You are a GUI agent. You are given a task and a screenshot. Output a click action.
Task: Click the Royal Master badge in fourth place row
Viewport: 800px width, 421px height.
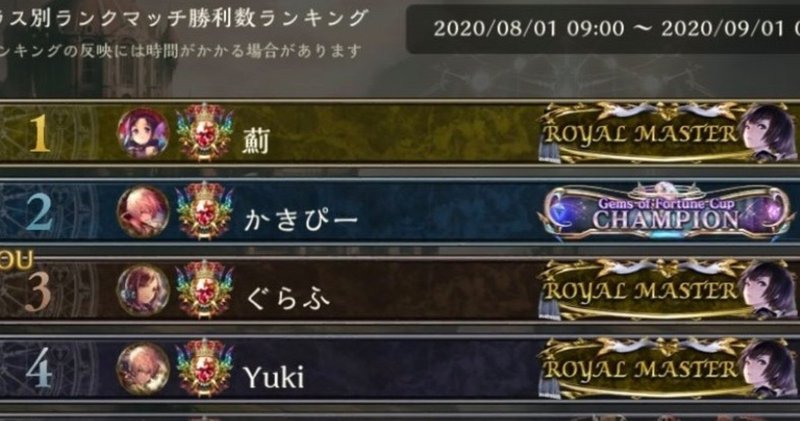pos(667,368)
